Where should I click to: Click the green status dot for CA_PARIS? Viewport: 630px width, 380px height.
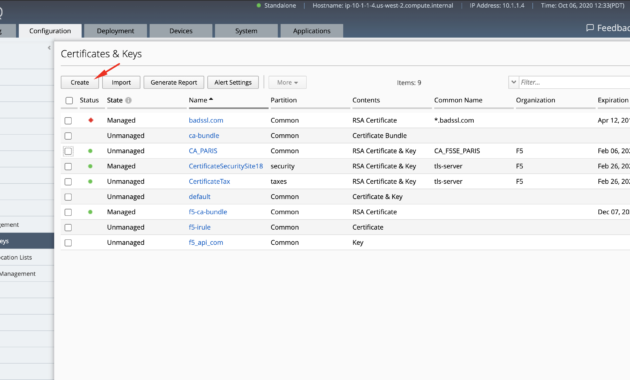(90, 151)
